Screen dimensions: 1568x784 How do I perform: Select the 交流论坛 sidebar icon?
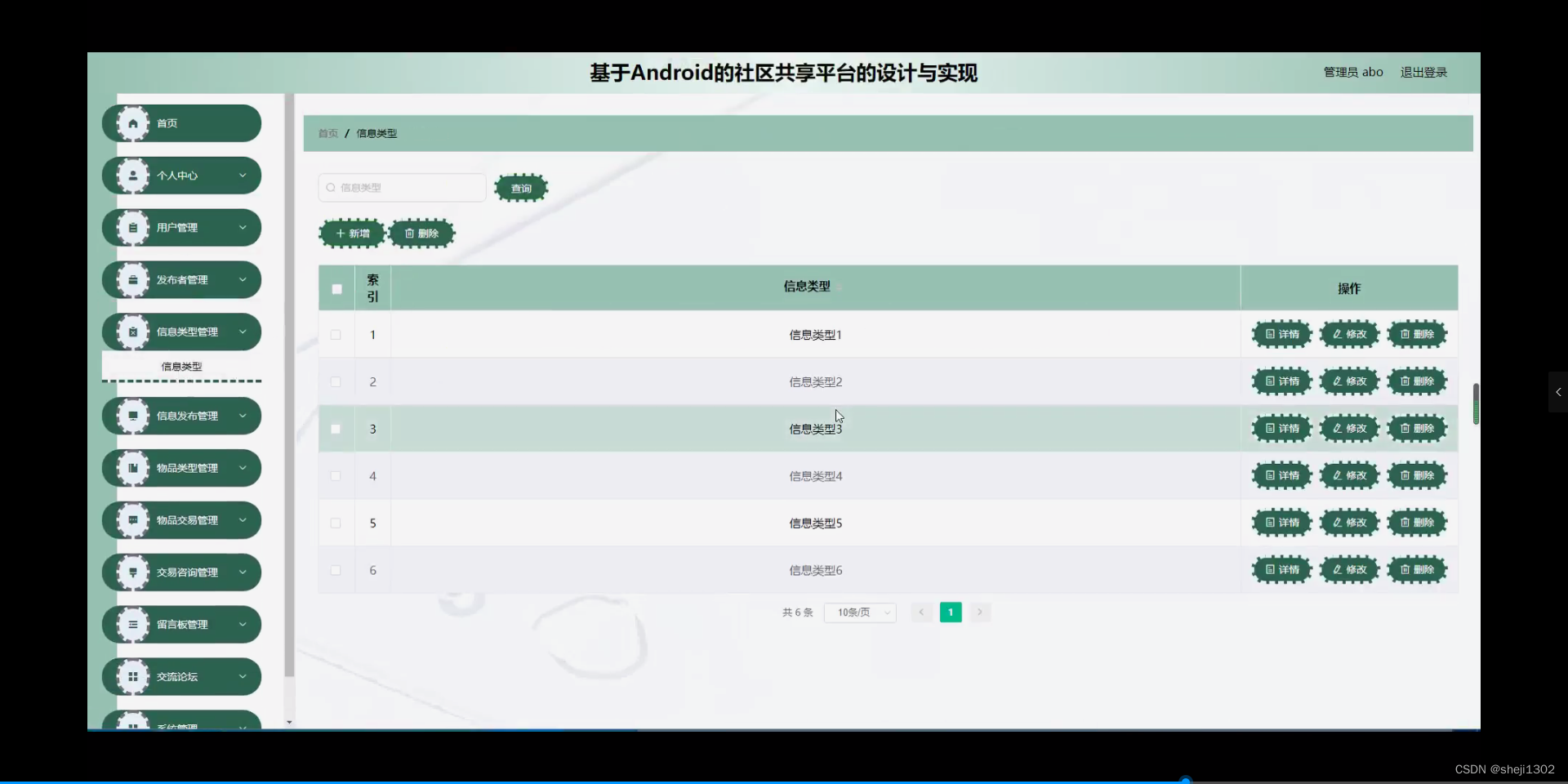133,676
